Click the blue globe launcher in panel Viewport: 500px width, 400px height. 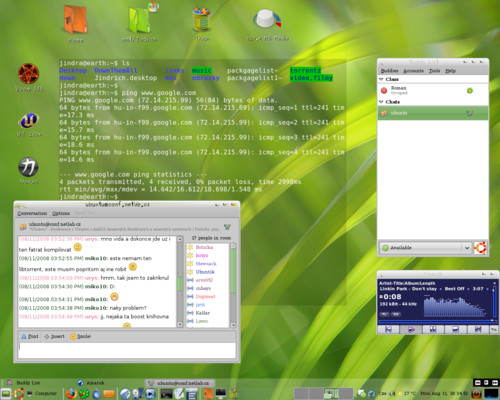[x=125, y=394]
